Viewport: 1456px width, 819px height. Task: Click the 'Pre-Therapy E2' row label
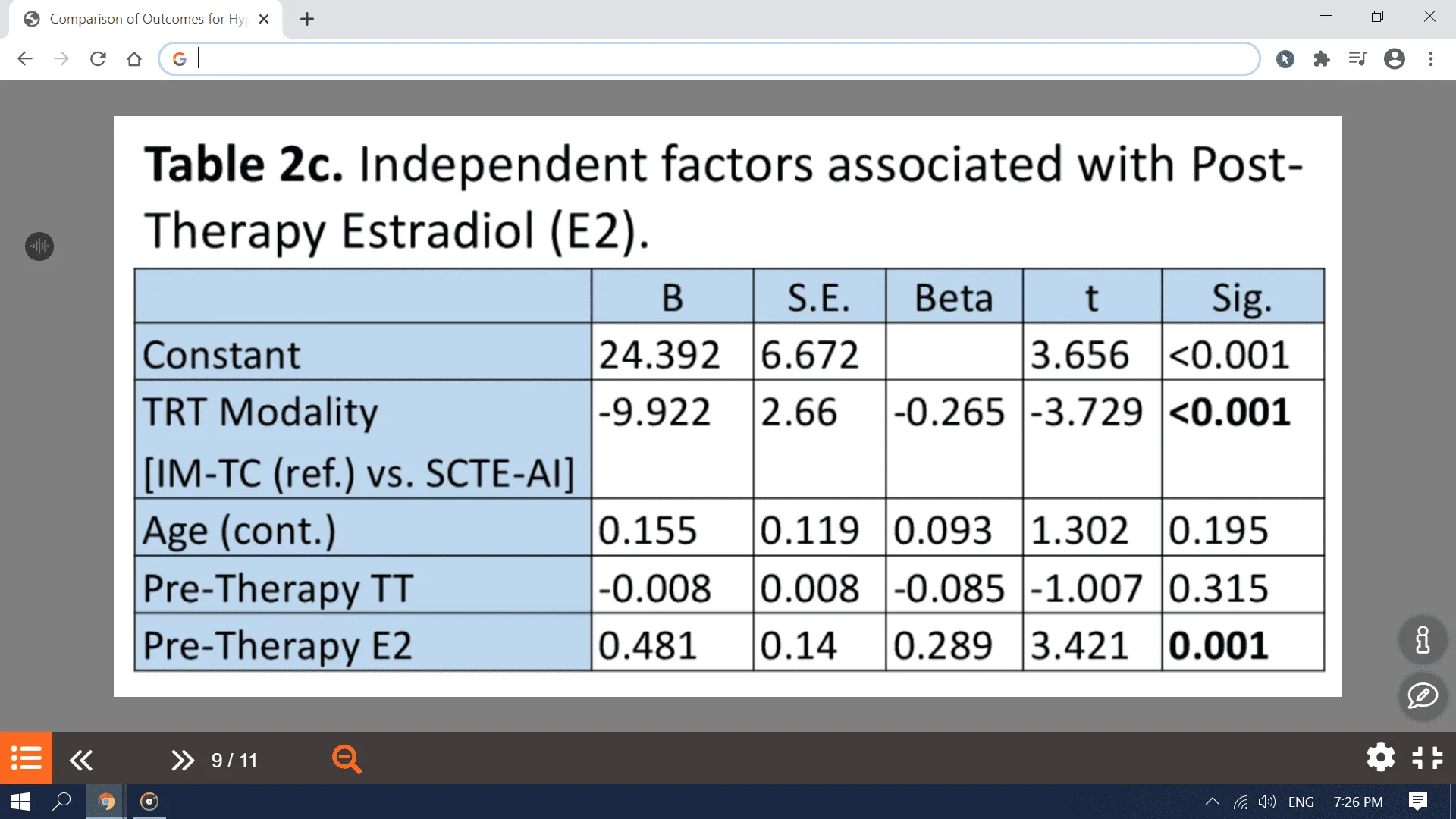[x=278, y=646]
